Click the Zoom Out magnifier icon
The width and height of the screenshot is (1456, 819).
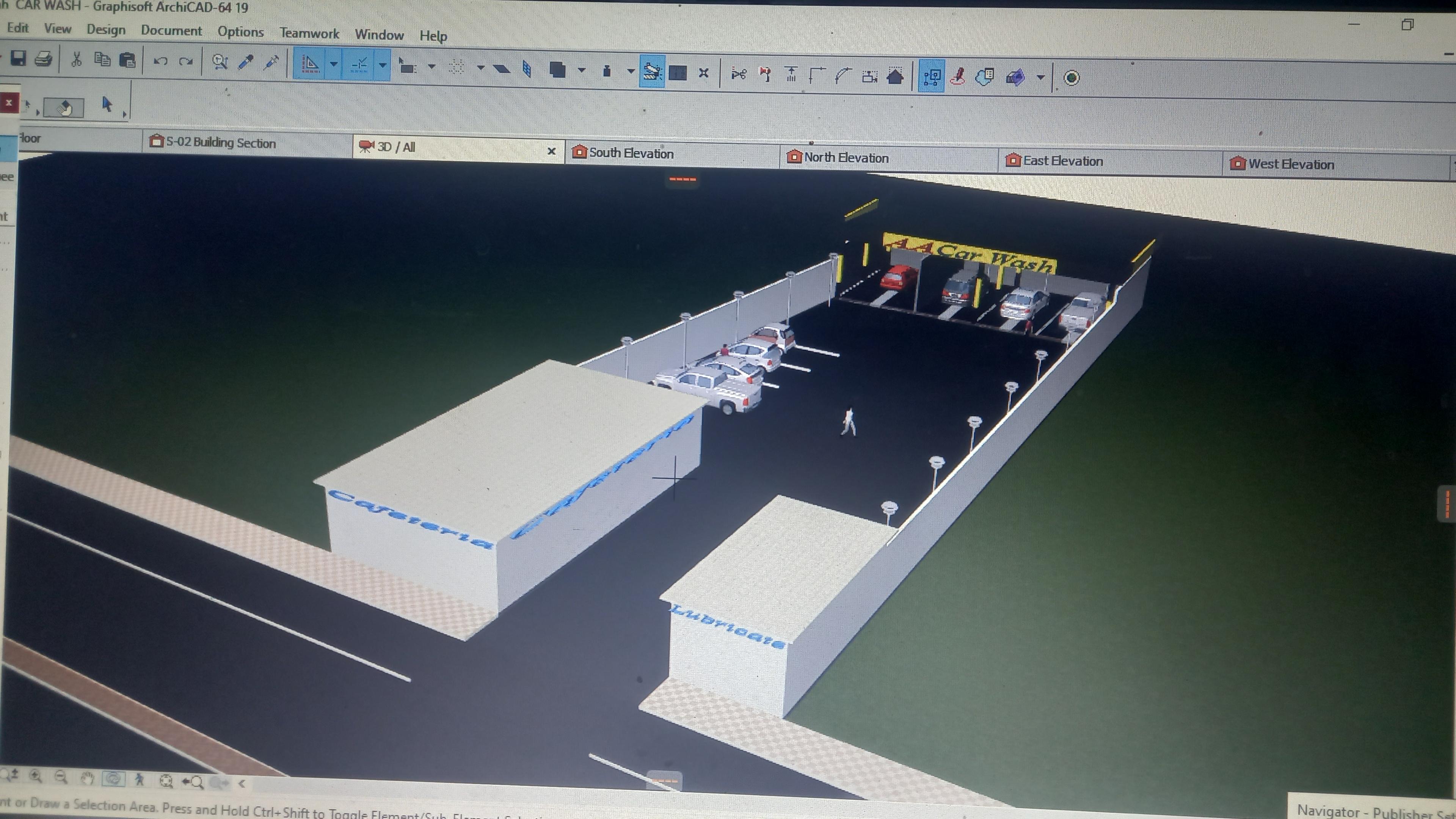61,777
